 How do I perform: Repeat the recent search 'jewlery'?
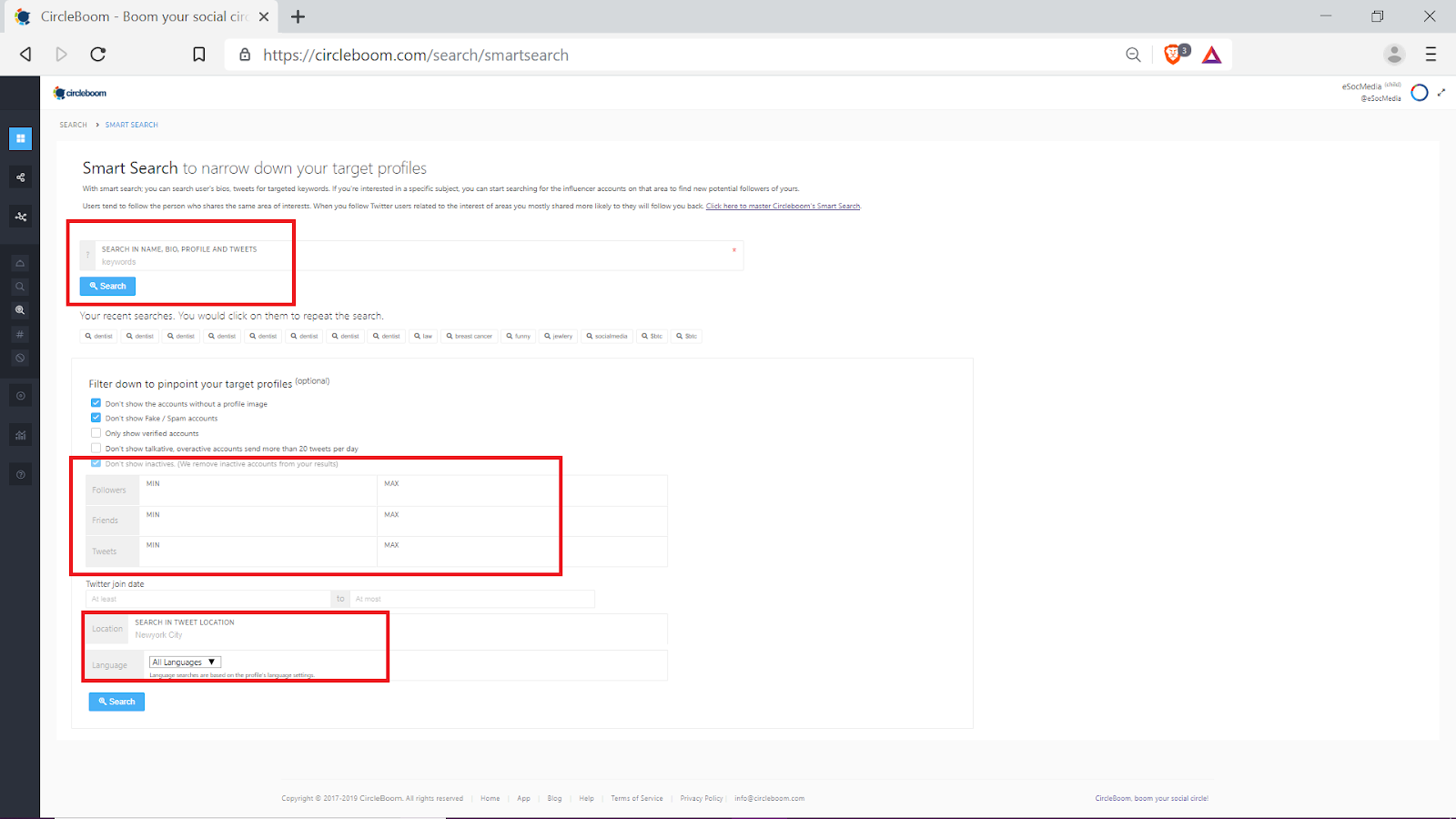click(x=559, y=336)
